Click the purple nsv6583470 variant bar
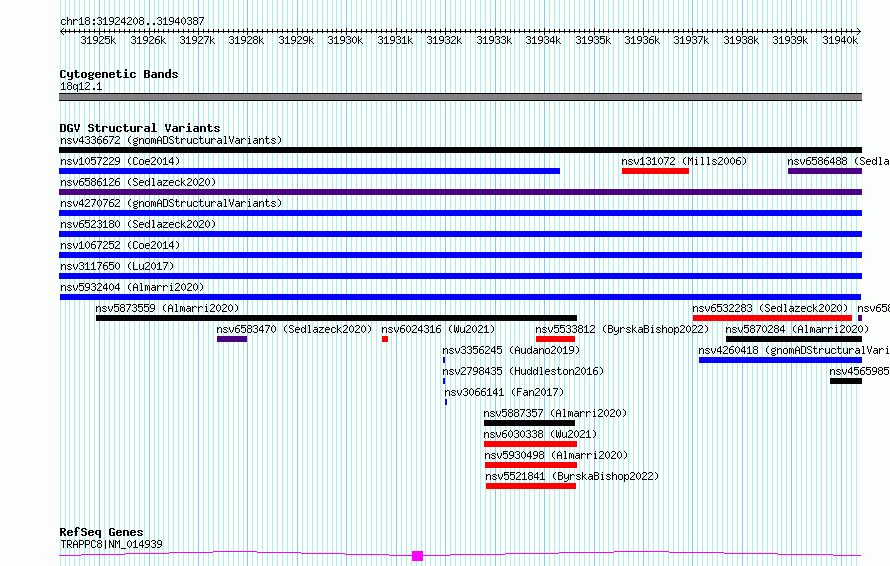The height and width of the screenshot is (566, 890). (x=232, y=339)
